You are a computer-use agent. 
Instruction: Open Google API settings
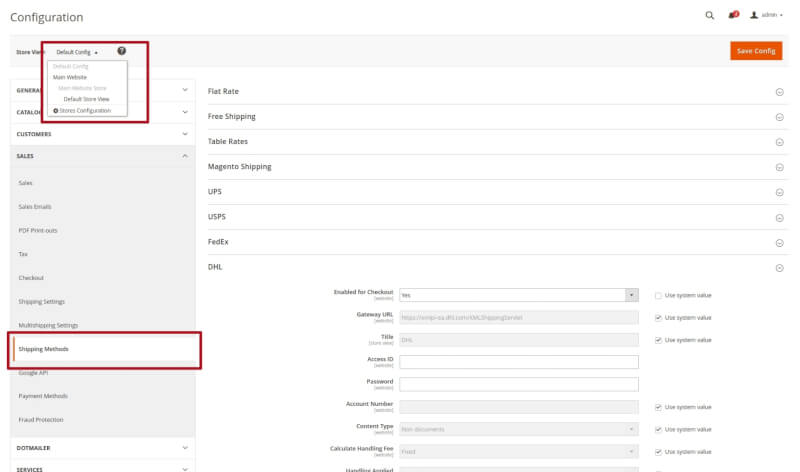coord(33,372)
